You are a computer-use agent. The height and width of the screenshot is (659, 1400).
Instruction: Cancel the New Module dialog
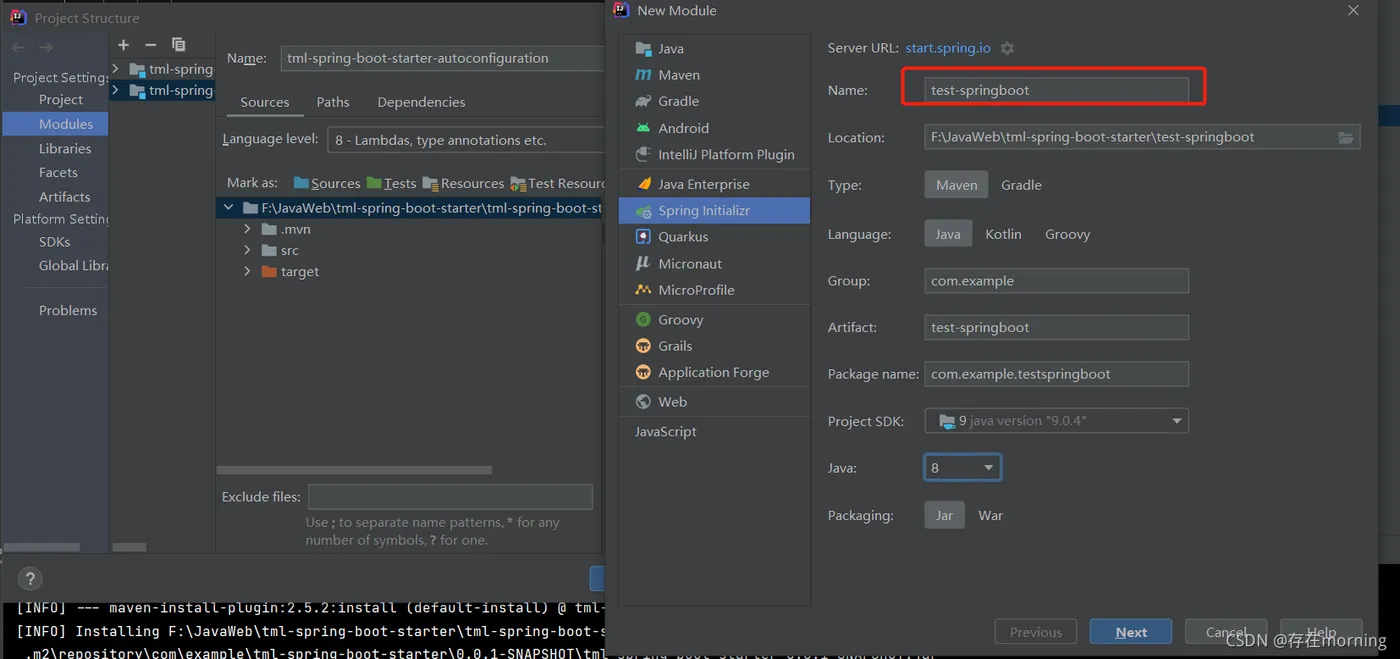click(1226, 632)
